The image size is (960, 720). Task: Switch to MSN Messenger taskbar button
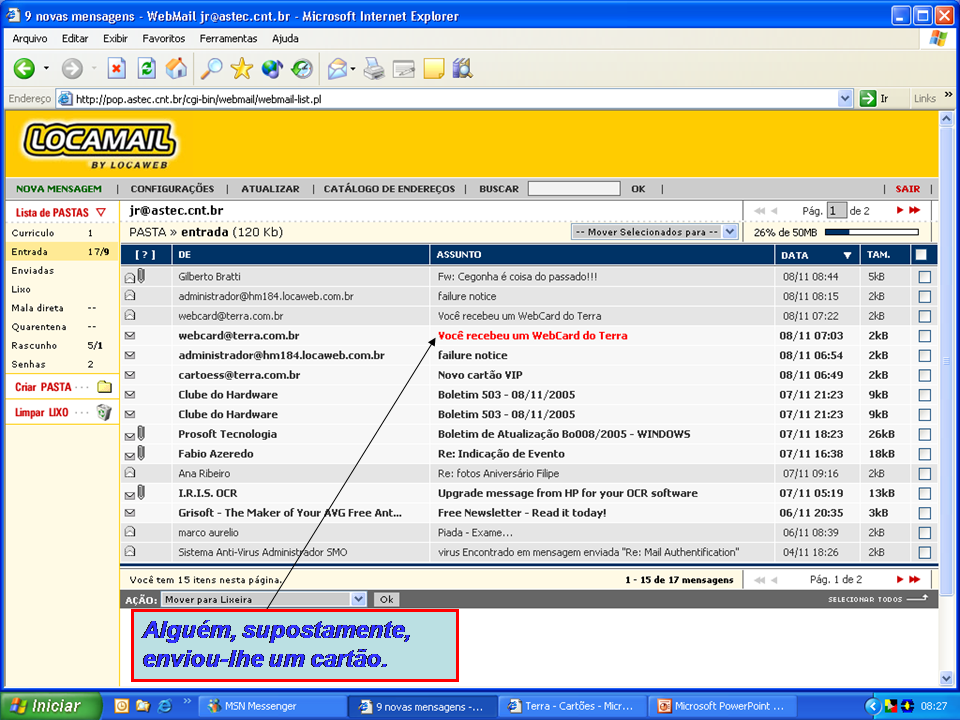pos(273,706)
